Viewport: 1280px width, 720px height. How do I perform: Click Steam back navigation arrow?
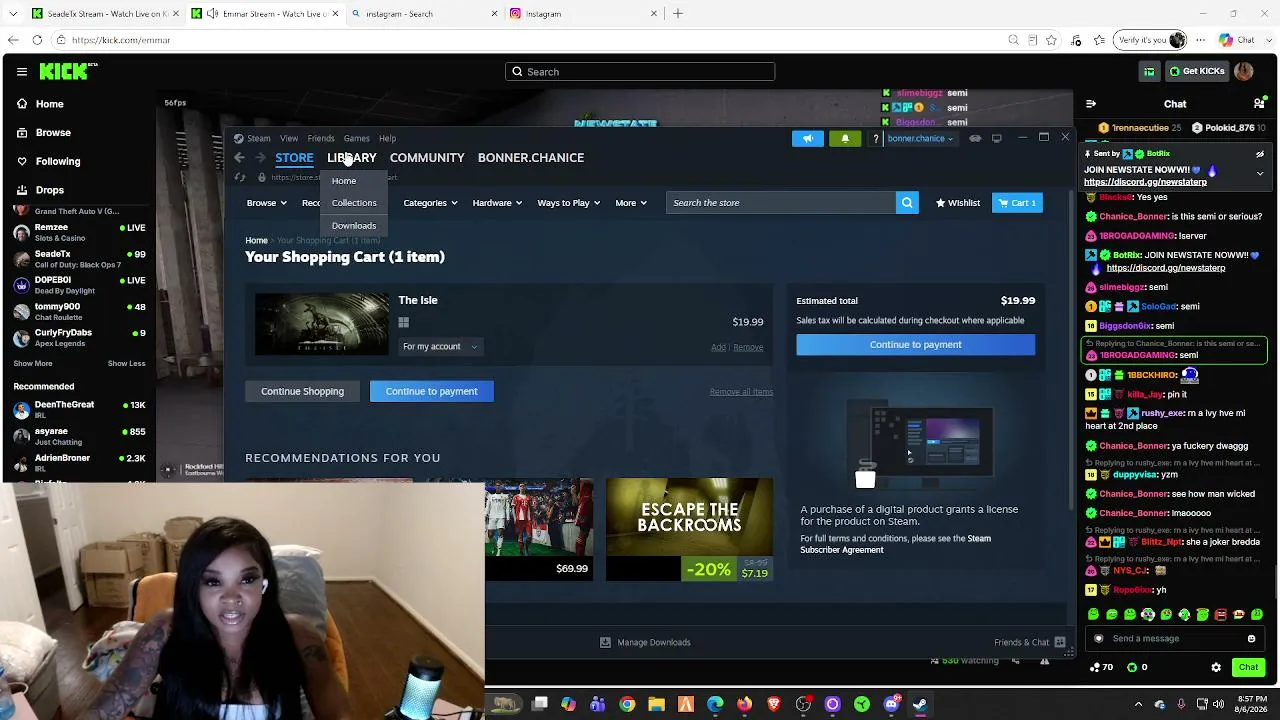pos(239,158)
